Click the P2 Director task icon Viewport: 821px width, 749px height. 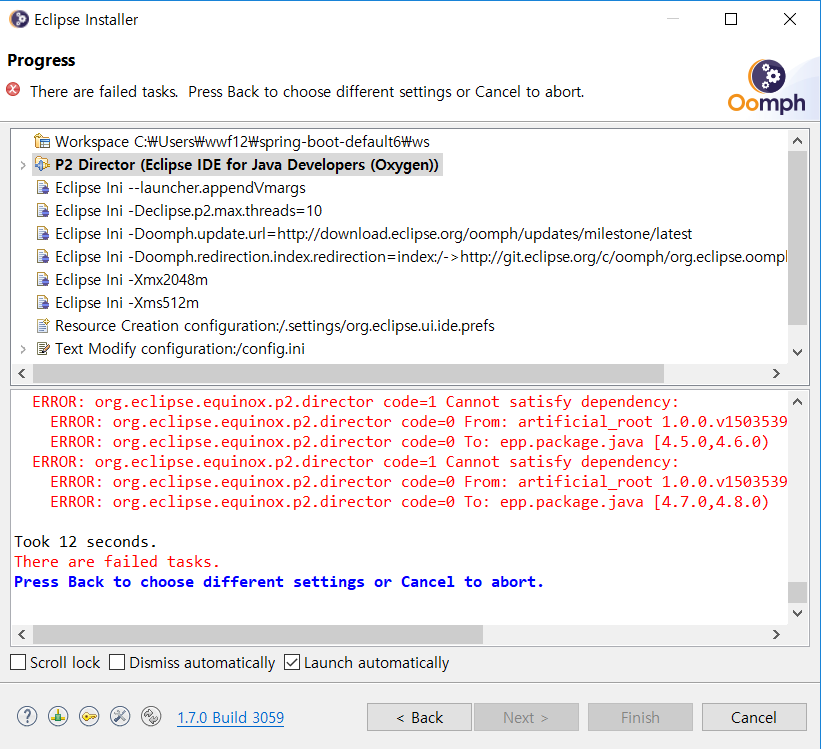(42, 164)
